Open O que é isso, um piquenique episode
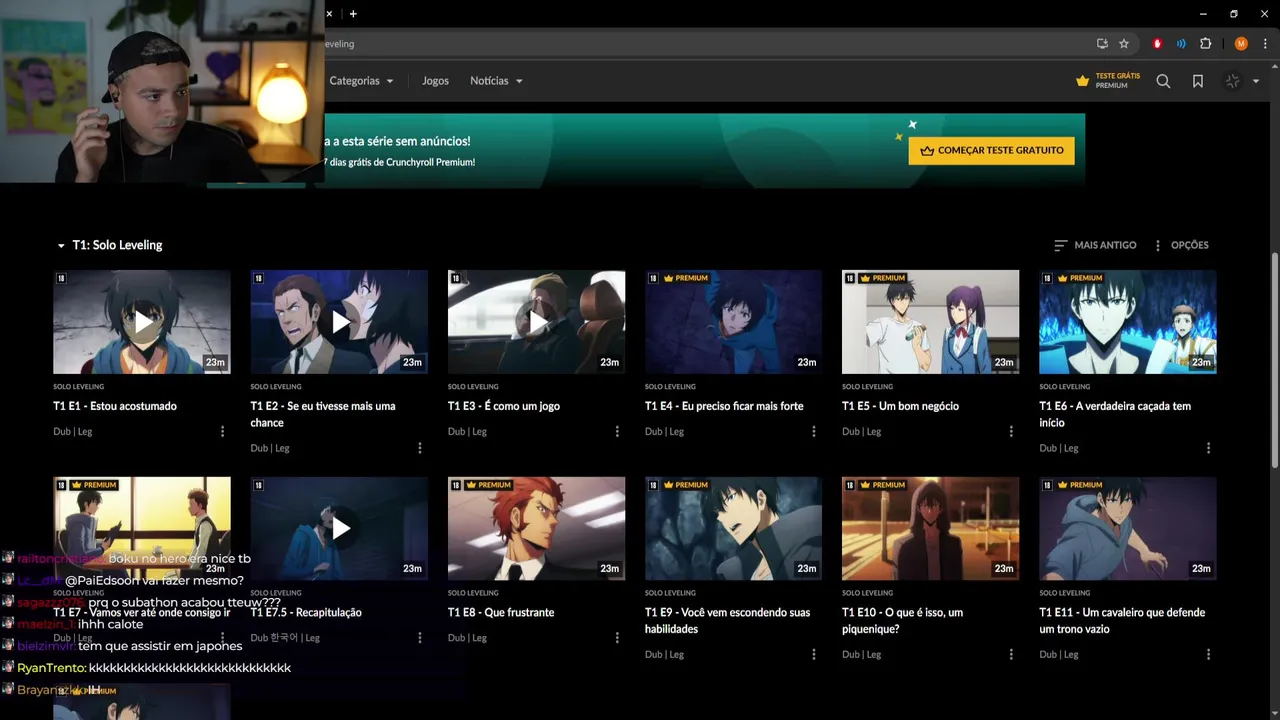The image size is (1280, 720). [903, 620]
